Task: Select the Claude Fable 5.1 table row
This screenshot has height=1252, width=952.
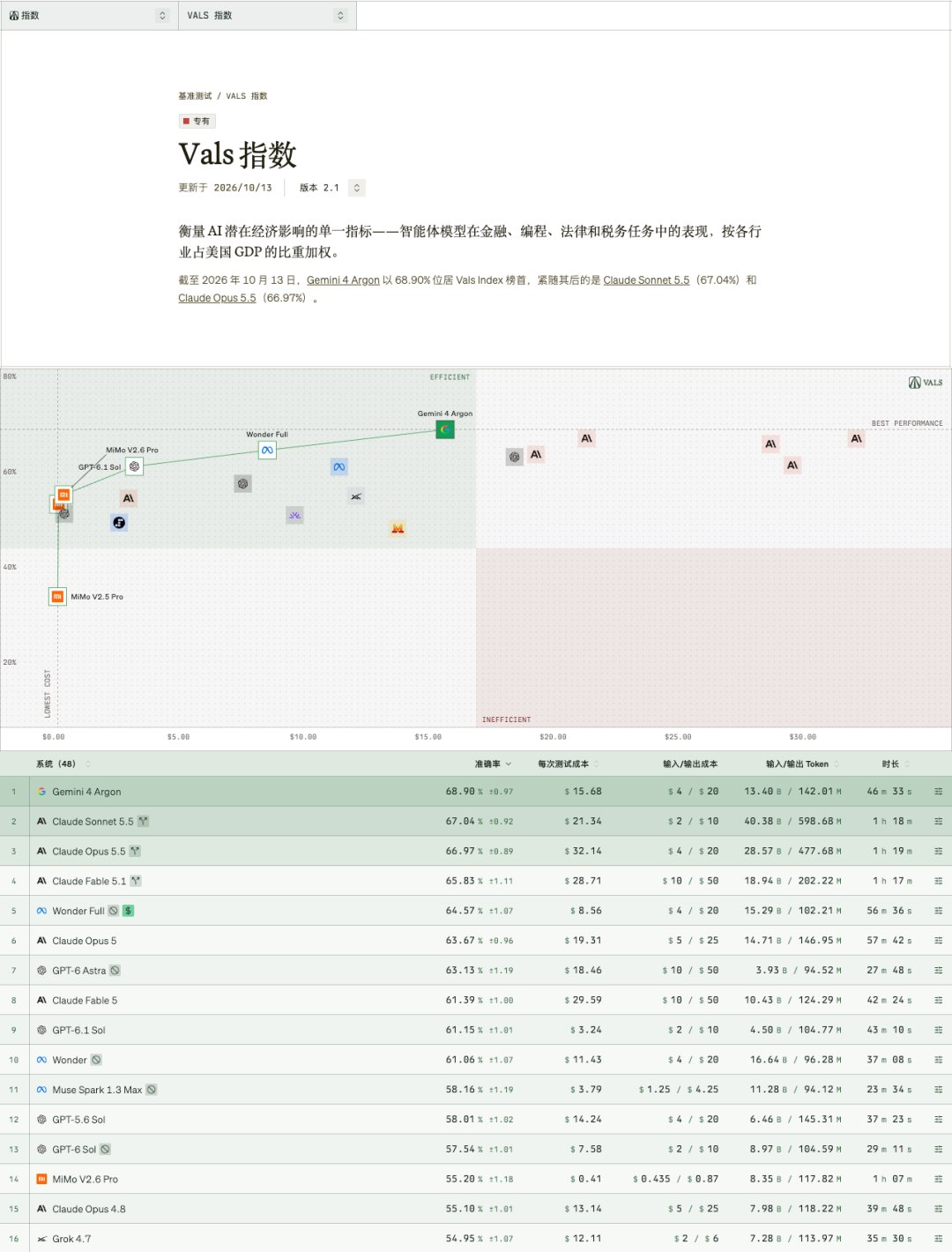Action: pos(476,881)
